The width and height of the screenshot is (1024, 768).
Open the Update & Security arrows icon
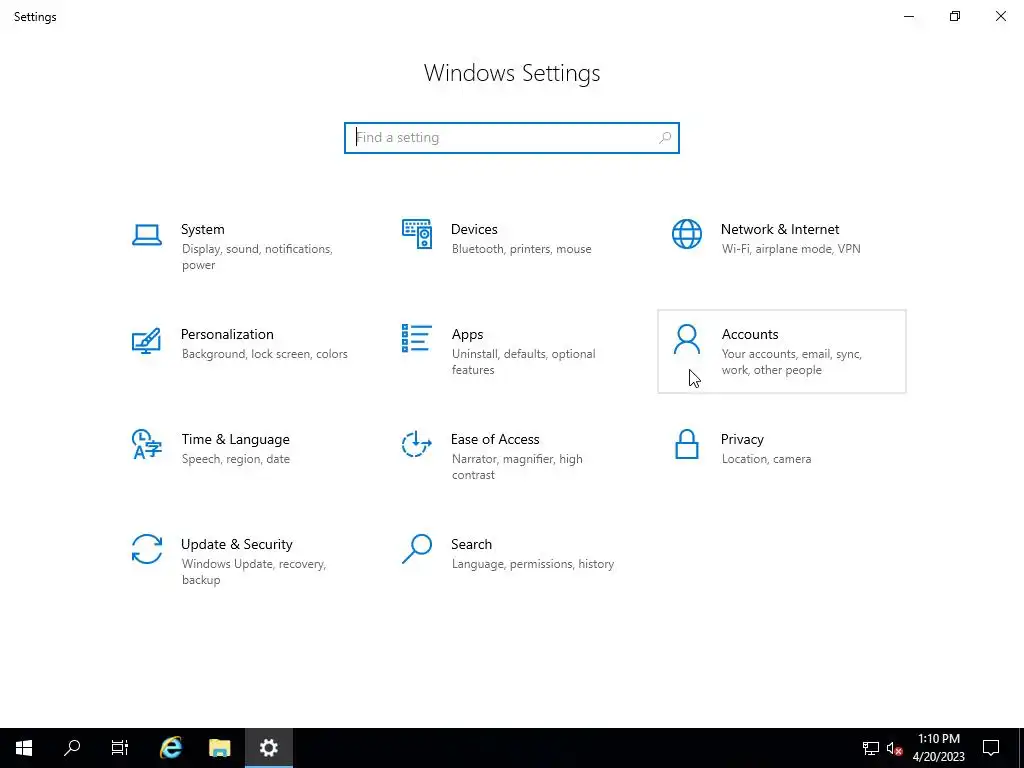click(147, 549)
